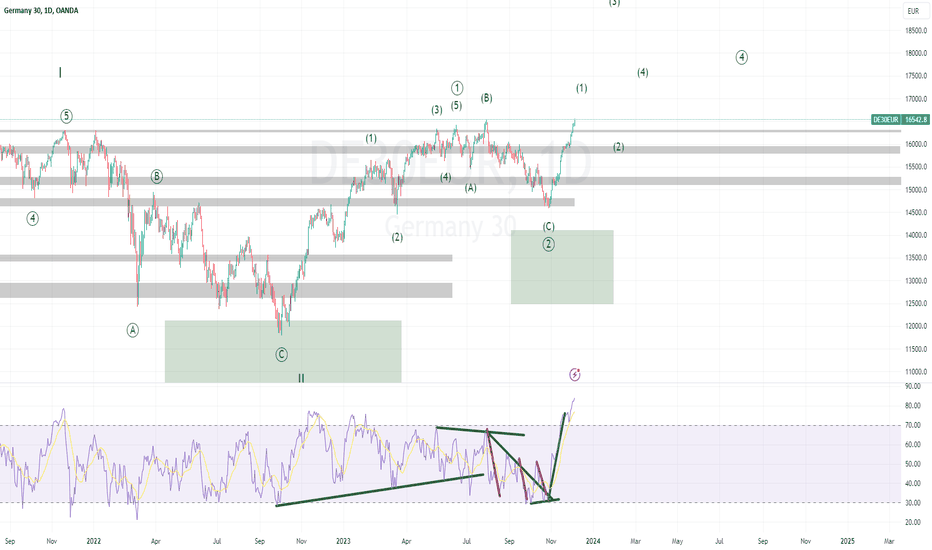The height and width of the screenshot is (550, 932).
Task: Open the EUR currency selector
Action: (914, 11)
